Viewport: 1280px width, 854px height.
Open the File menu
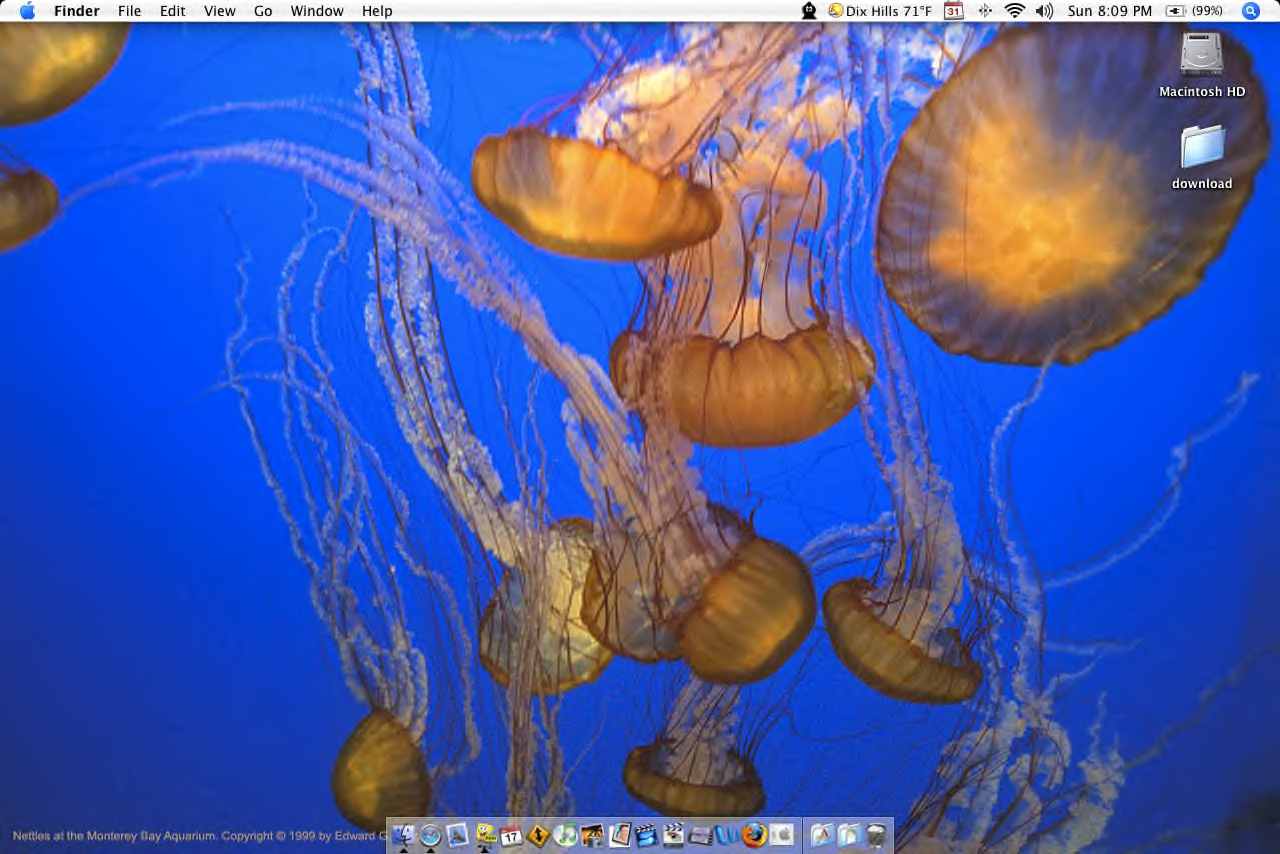(x=129, y=11)
